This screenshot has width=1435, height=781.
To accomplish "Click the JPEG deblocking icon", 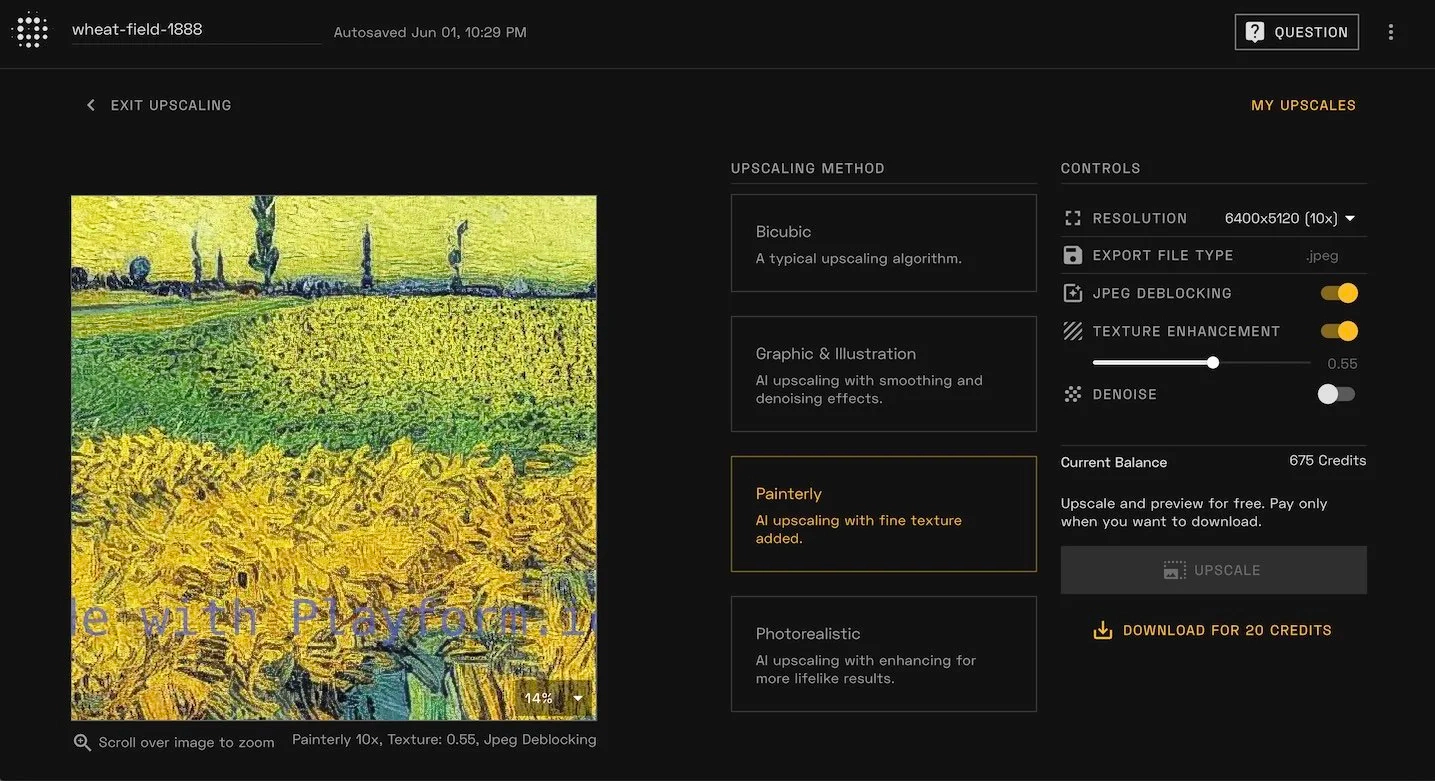I will [1073, 293].
